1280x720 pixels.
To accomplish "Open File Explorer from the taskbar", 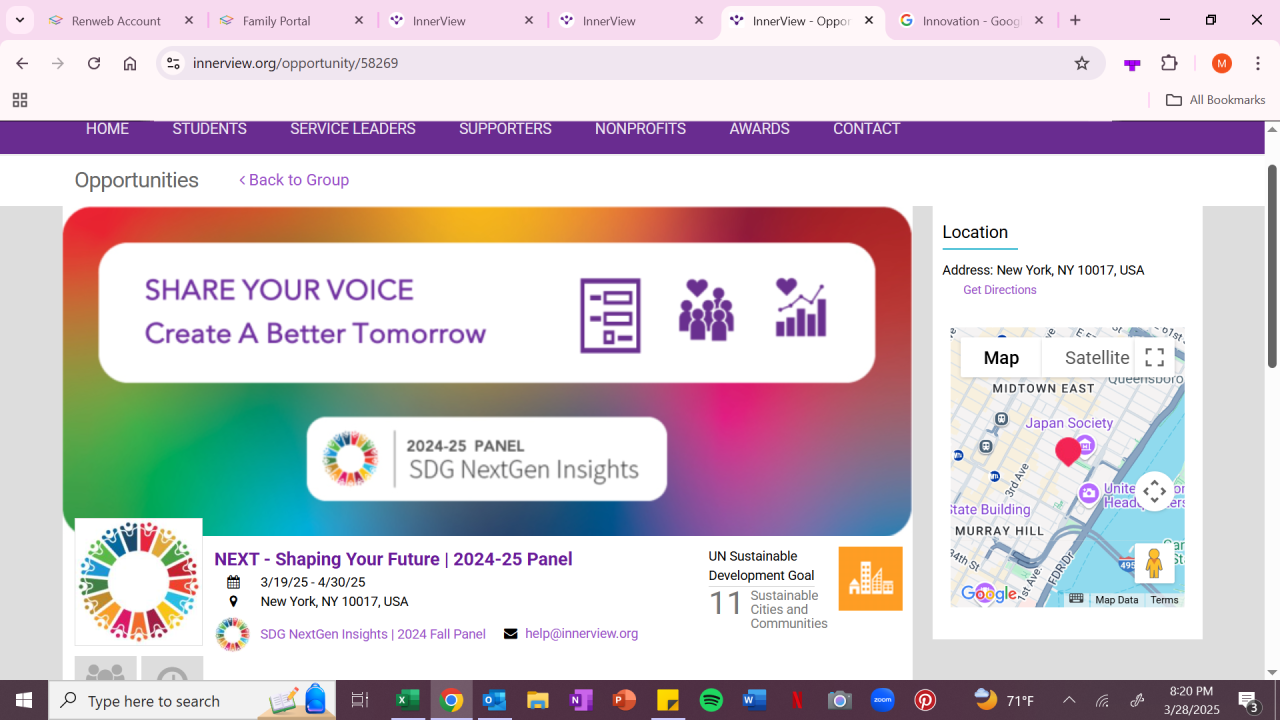I will click(x=538, y=700).
